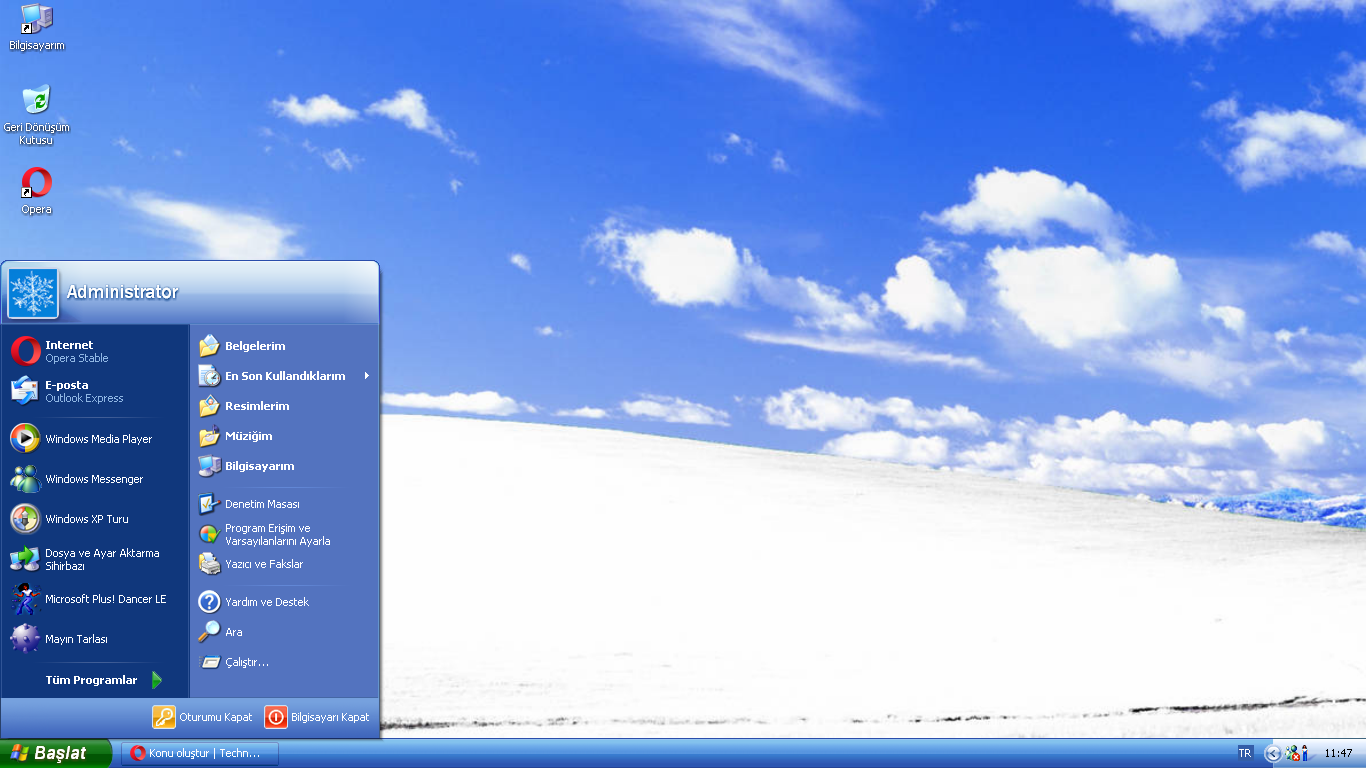Click the Dancer tray icon beside the clock

1305,753
